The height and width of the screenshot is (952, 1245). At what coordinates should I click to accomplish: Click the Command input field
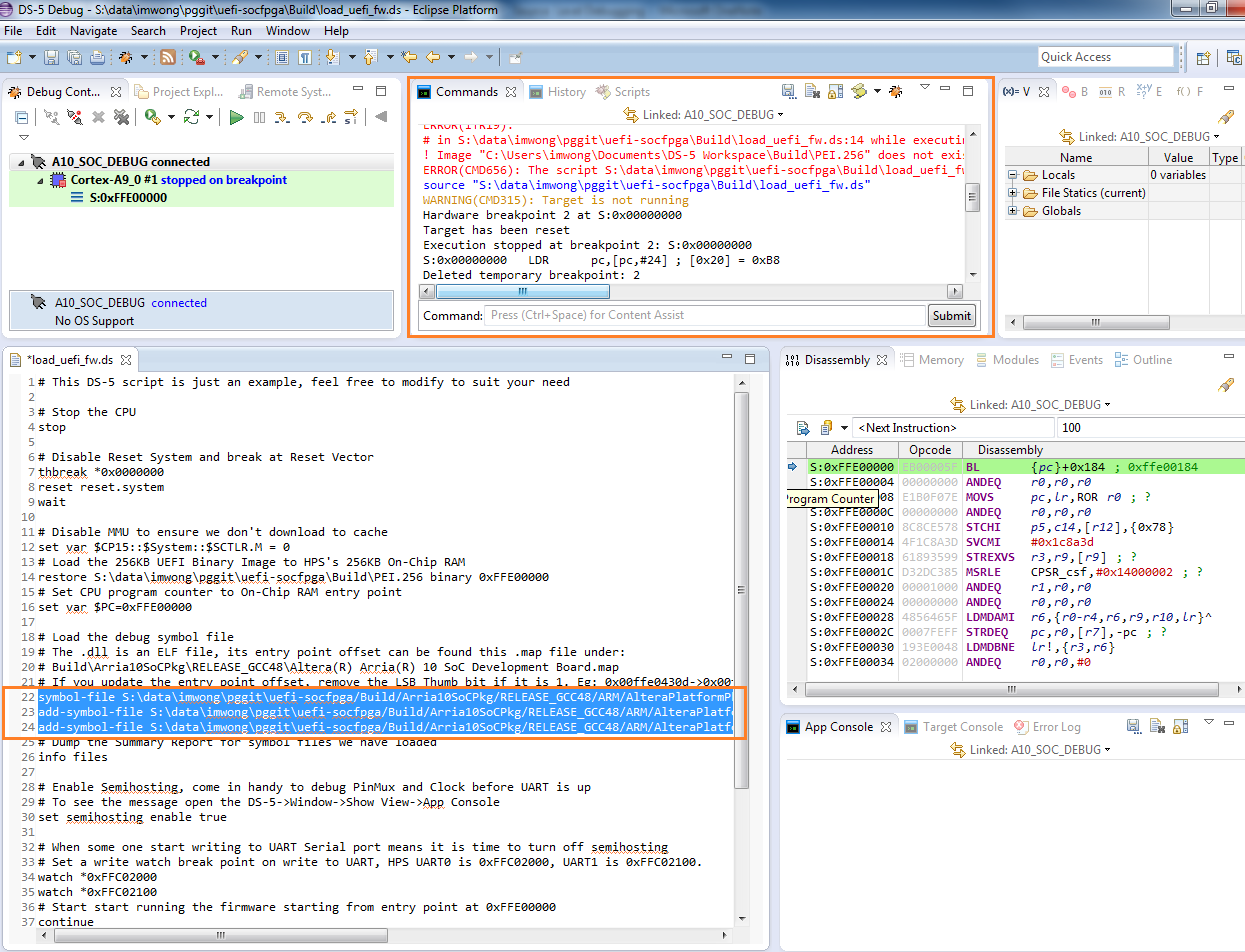[705, 315]
